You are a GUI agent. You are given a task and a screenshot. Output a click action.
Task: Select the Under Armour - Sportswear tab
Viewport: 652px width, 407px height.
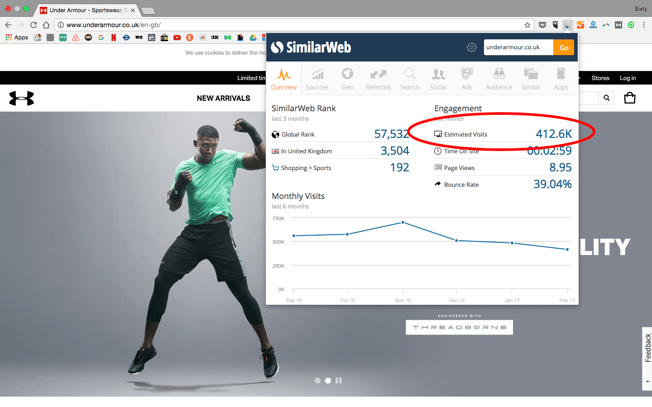[87, 10]
